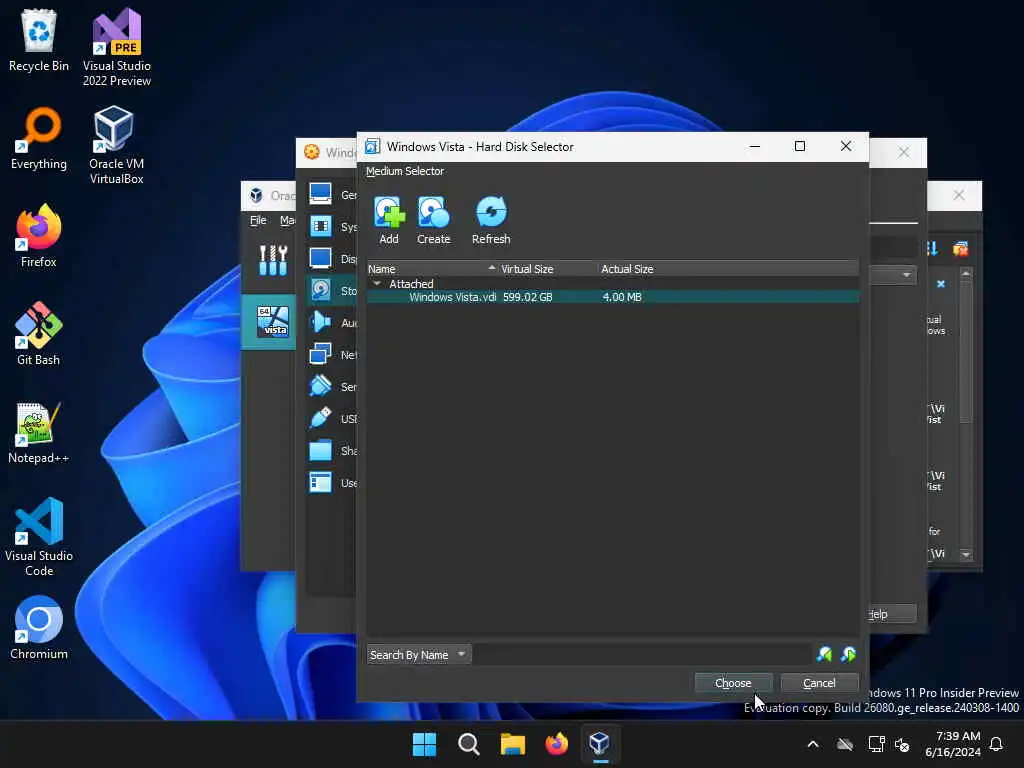Click the search text input field
1024x768 pixels.
click(x=641, y=654)
